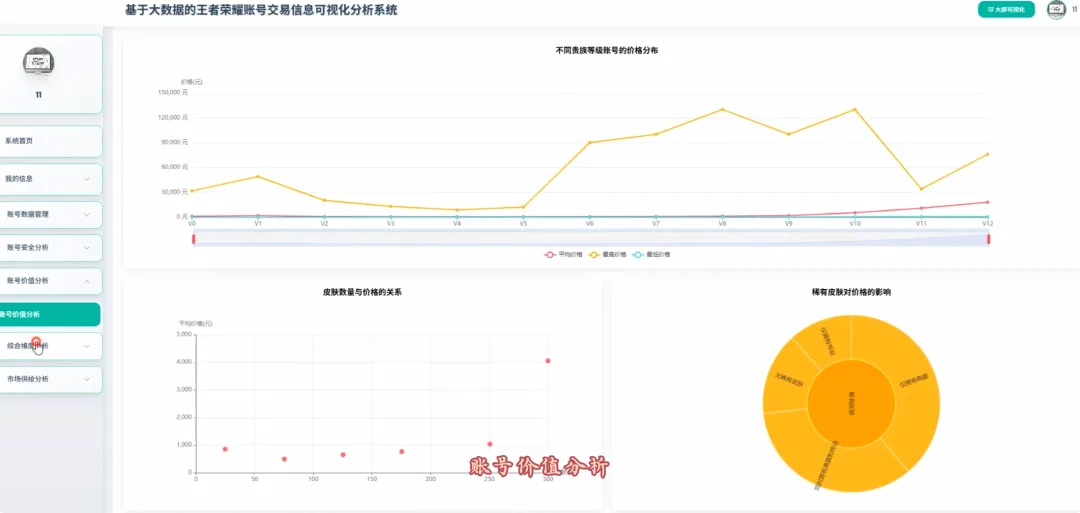Click the scatter point at 125 skins
The width and height of the screenshot is (1080, 513).
[x=342, y=454]
